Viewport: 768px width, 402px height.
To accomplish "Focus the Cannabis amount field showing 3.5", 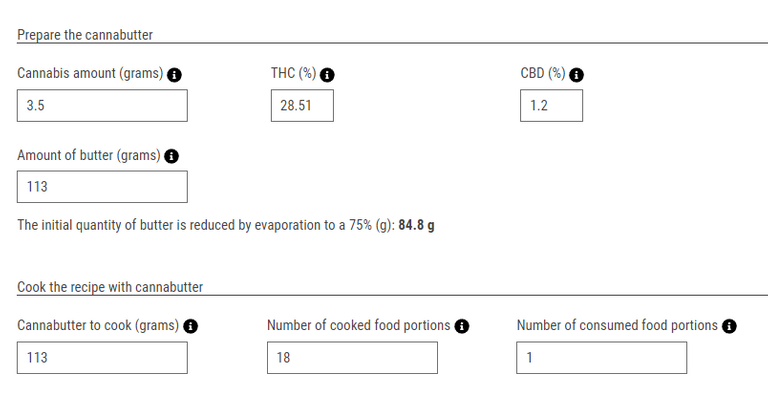I will [x=102, y=105].
